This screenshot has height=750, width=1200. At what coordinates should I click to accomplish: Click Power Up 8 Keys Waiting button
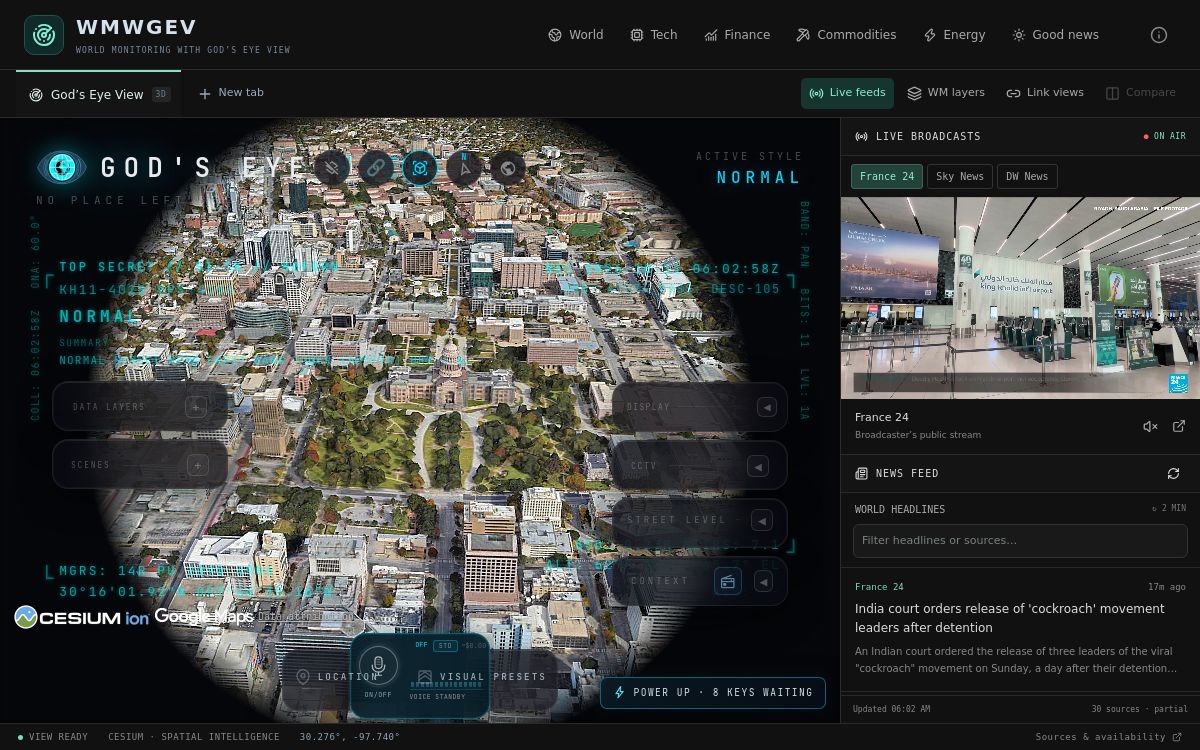[713, 692]
